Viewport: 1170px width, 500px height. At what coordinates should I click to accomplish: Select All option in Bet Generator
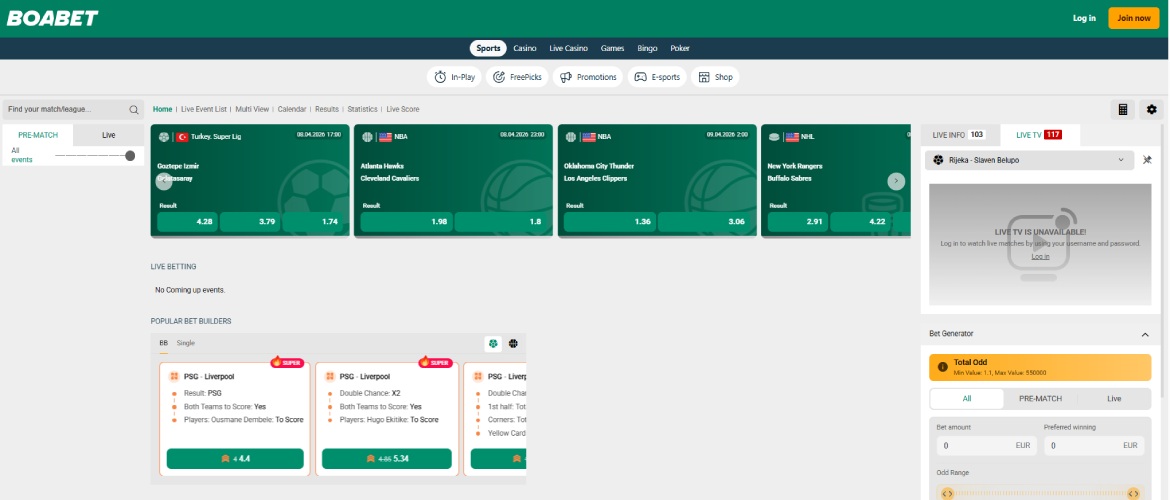click(x=966, y=398)
